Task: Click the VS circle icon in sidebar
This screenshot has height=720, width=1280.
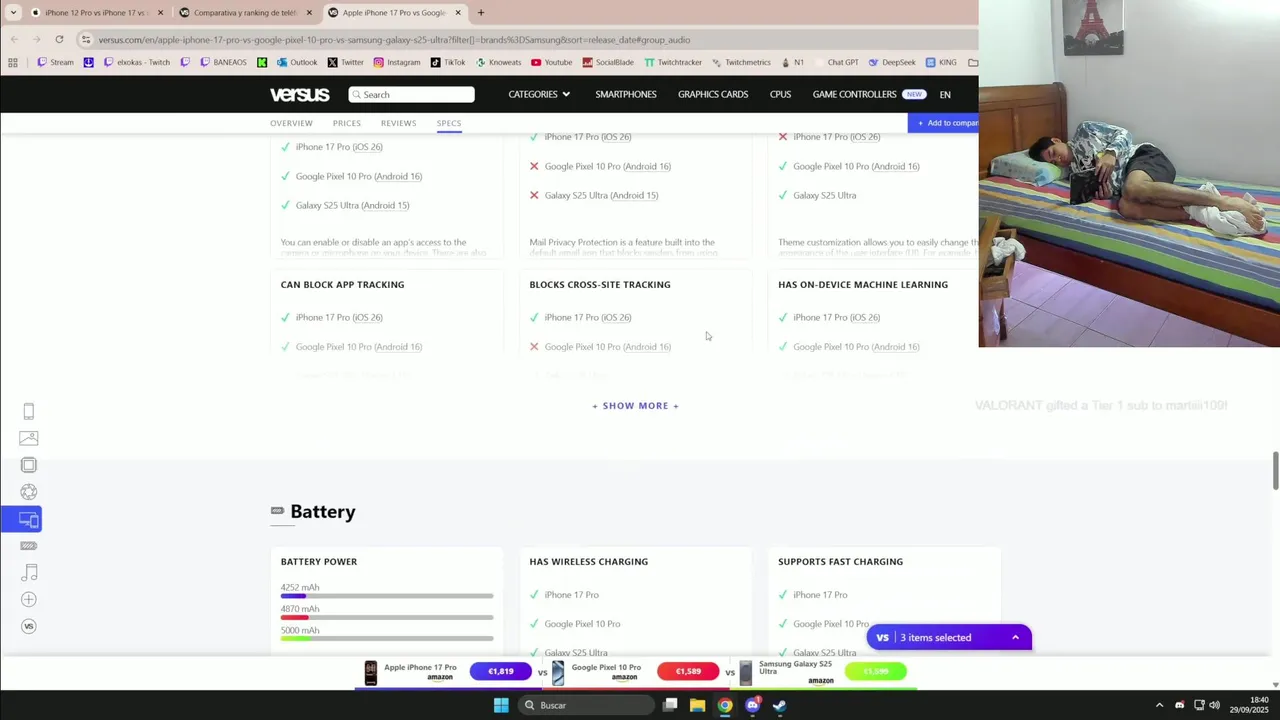Action: [x=28, y=626]
